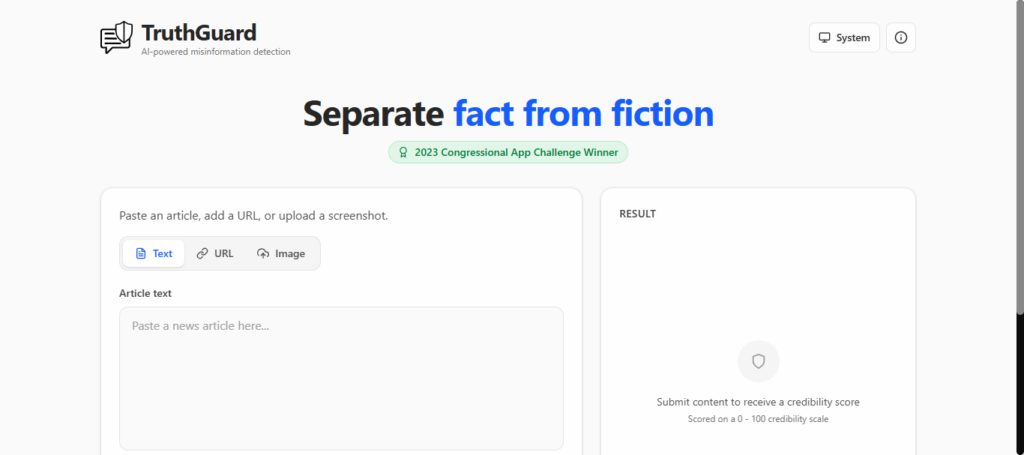Click the "Submit content to receive" message
The width and height of the screenshot is (1024, 455).
(758, 402)
